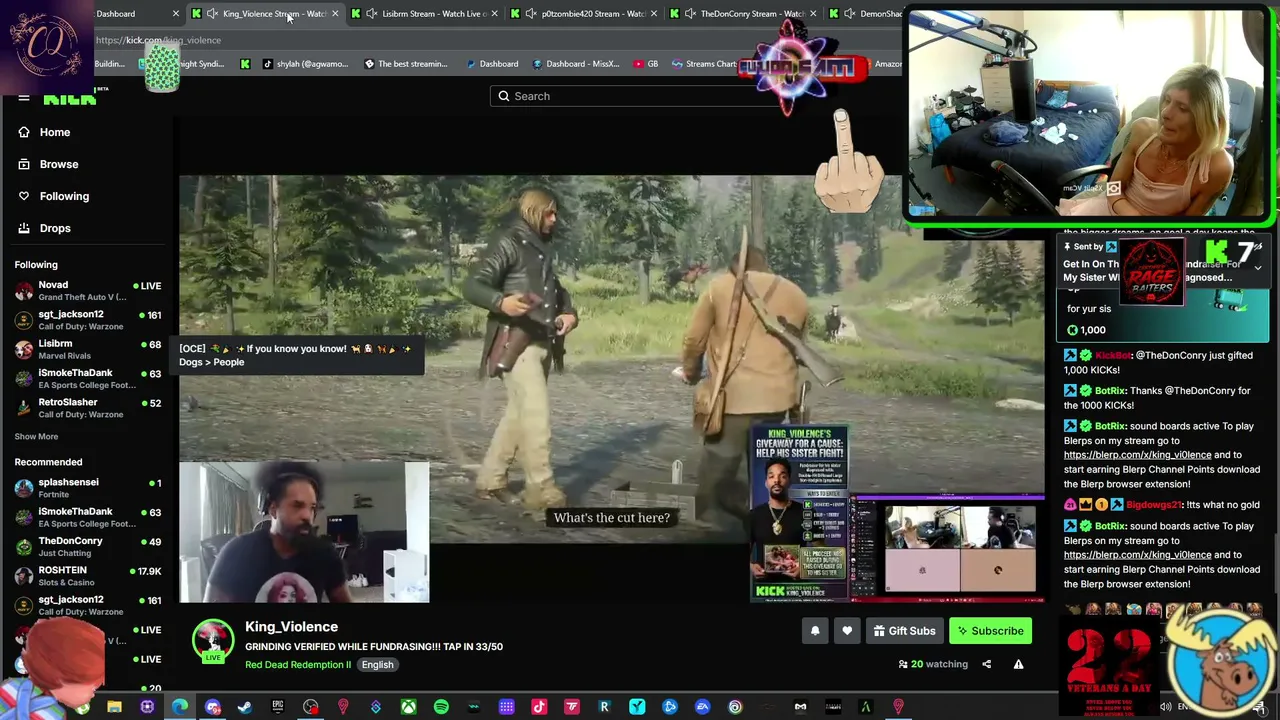This screenshot has width=1280, height=720.
Task: Open the TheDonConry recommended channel
Action: tap(88, 546)
